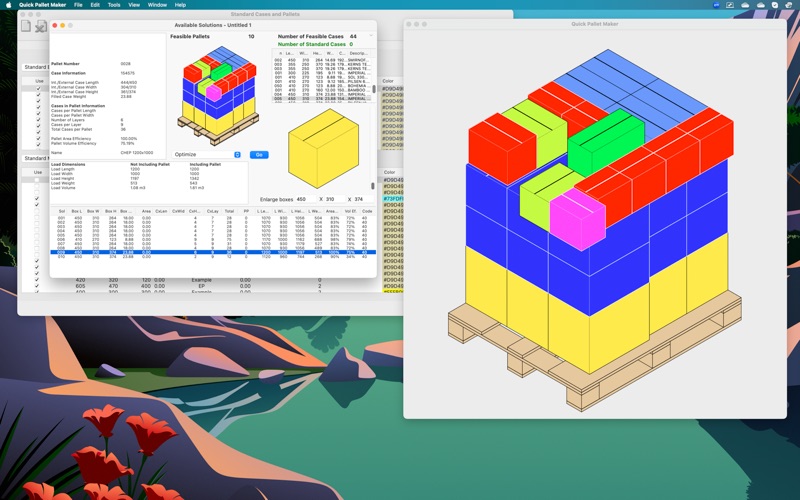Open the Help menu
The image size is (800, 500).
coord(180,5)
